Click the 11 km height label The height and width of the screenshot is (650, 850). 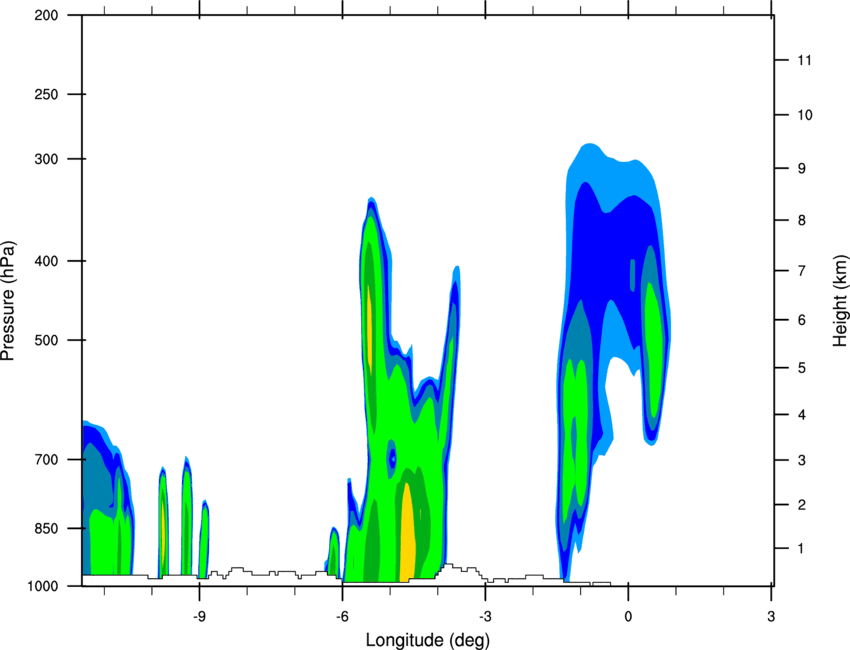[804, 60]
